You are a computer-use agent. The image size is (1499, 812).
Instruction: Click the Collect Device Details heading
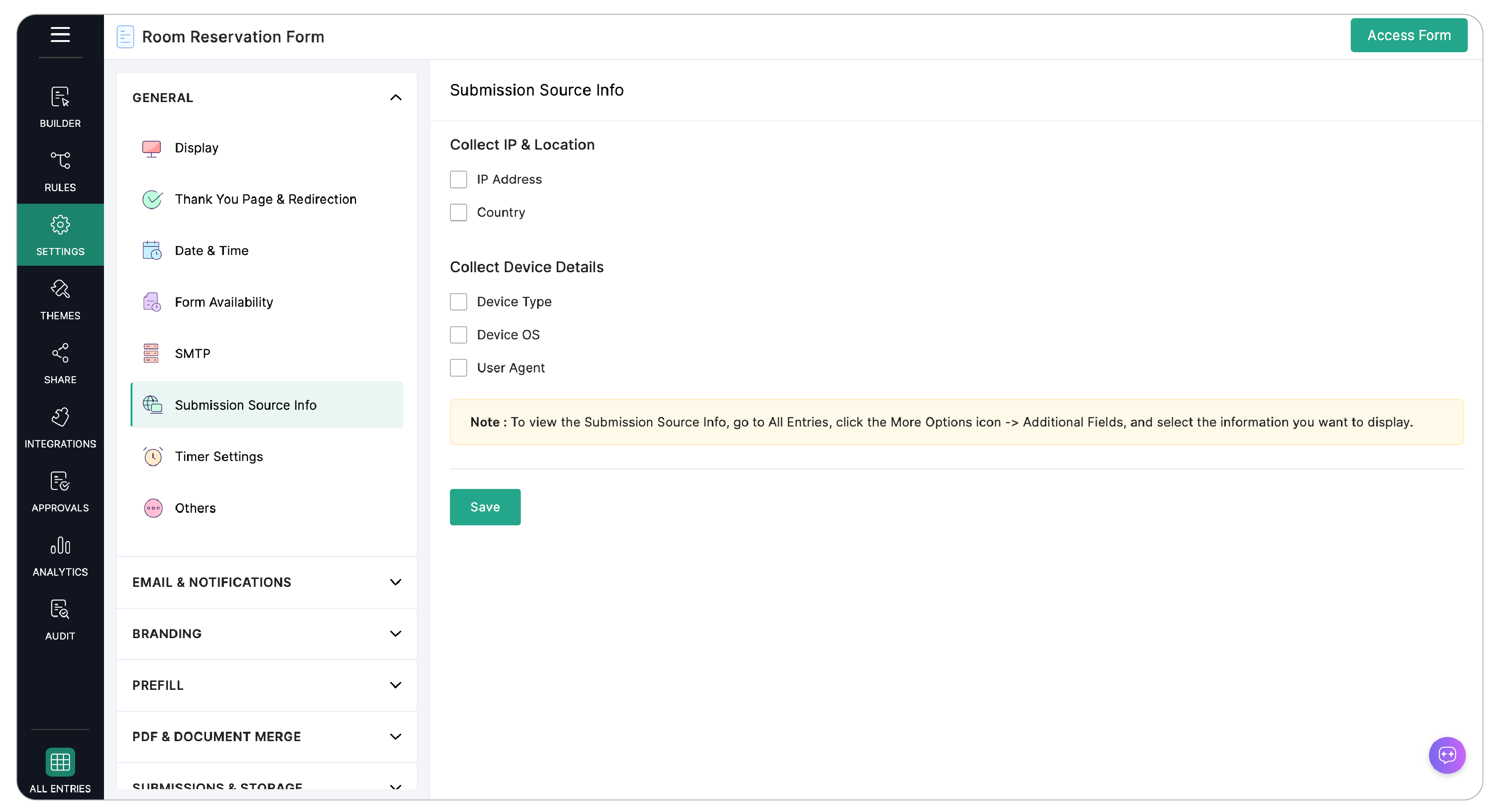tap(526, 267)
